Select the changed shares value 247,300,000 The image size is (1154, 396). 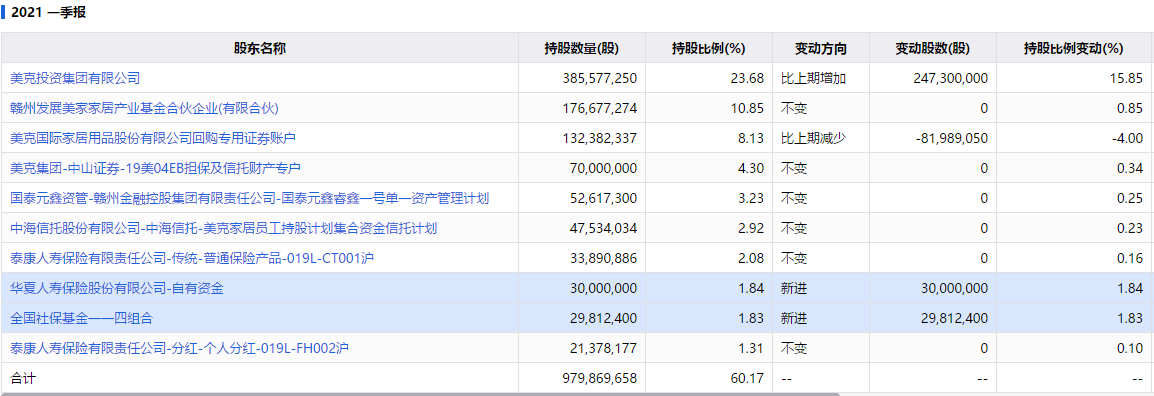(950, 77)
